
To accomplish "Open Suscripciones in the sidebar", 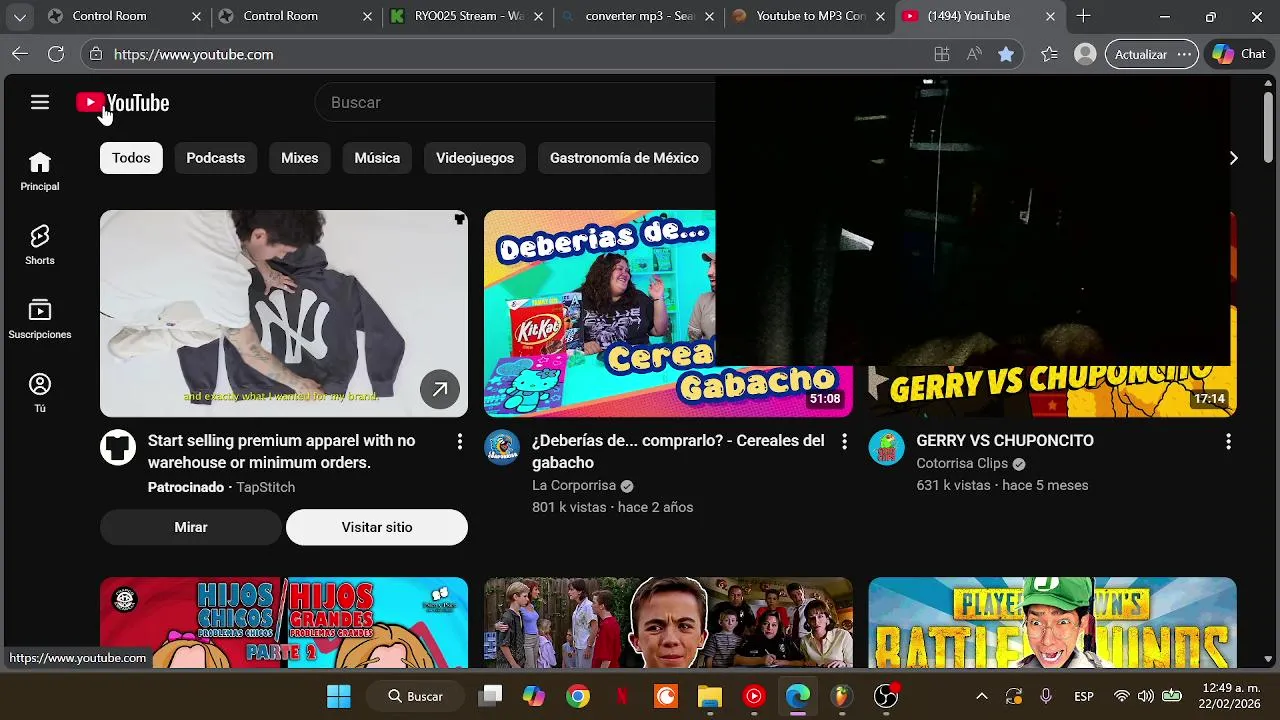I will [x=40, y=319].
